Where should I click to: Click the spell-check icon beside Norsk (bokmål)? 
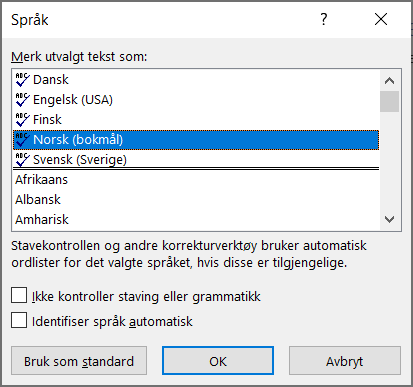(22, 140)
